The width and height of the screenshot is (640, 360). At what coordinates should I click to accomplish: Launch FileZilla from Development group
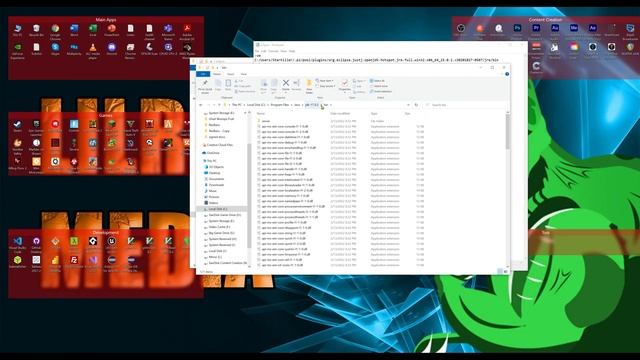click(74, 262)
